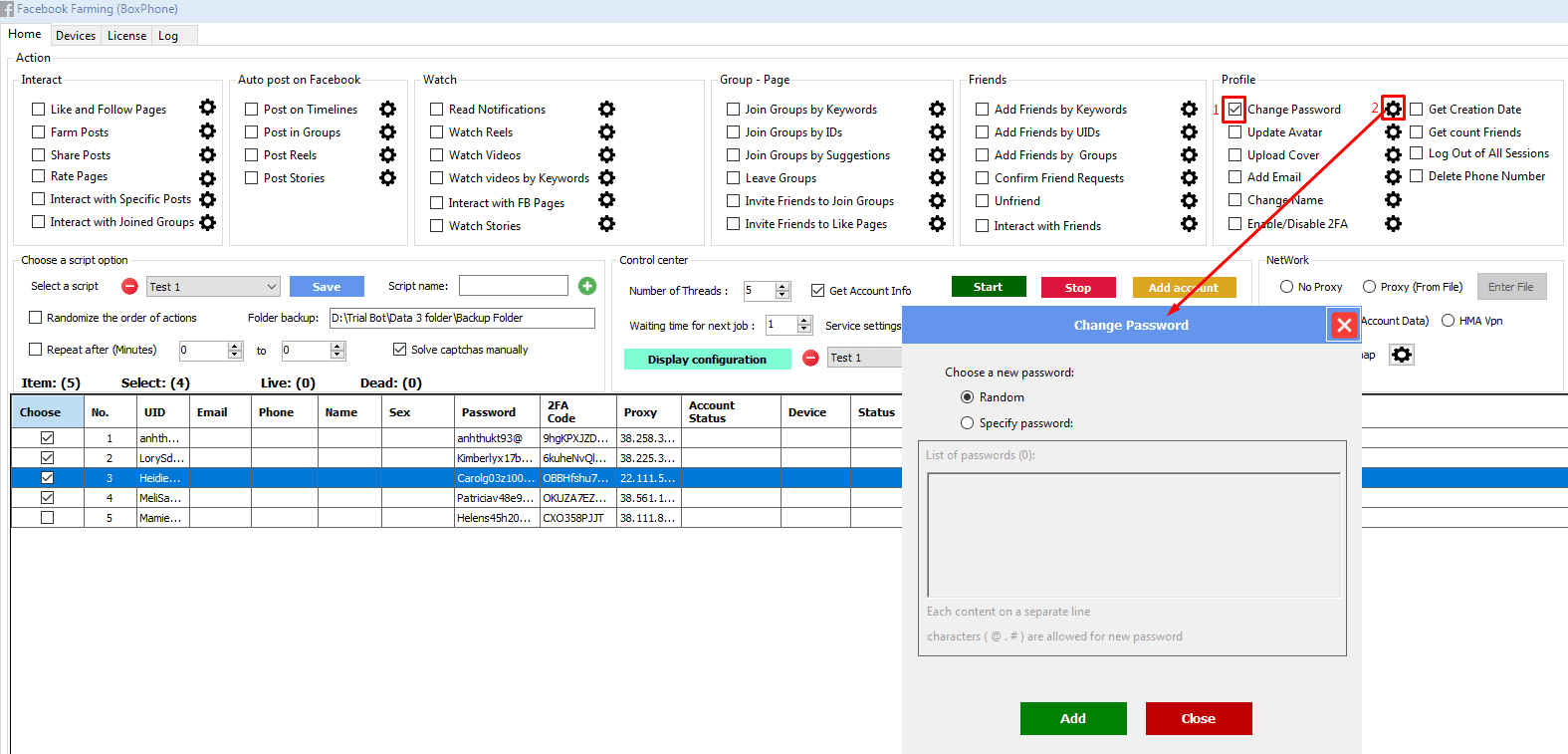1568x754 pixels.
Task: Increase the Repeat after minimum minutes
Action: tap(235, 347)
